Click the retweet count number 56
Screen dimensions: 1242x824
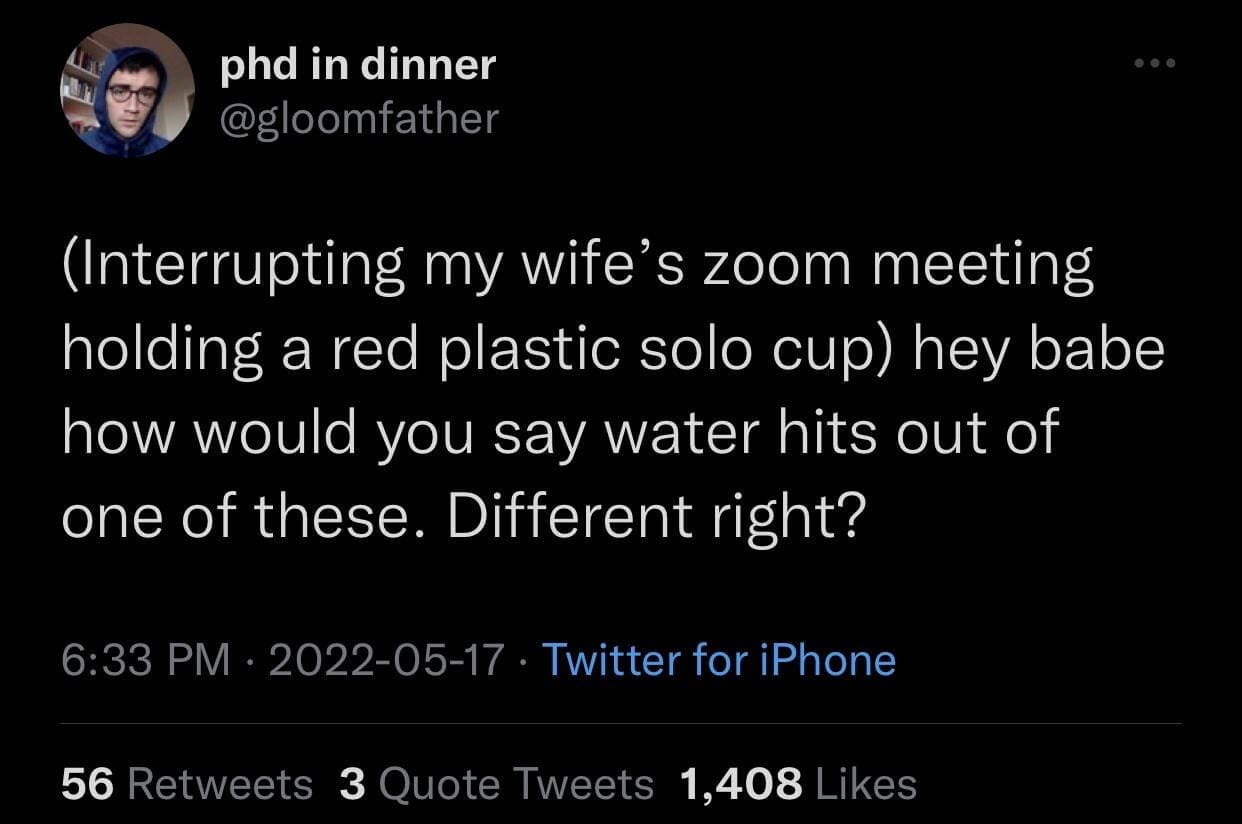tap(88, 784)
